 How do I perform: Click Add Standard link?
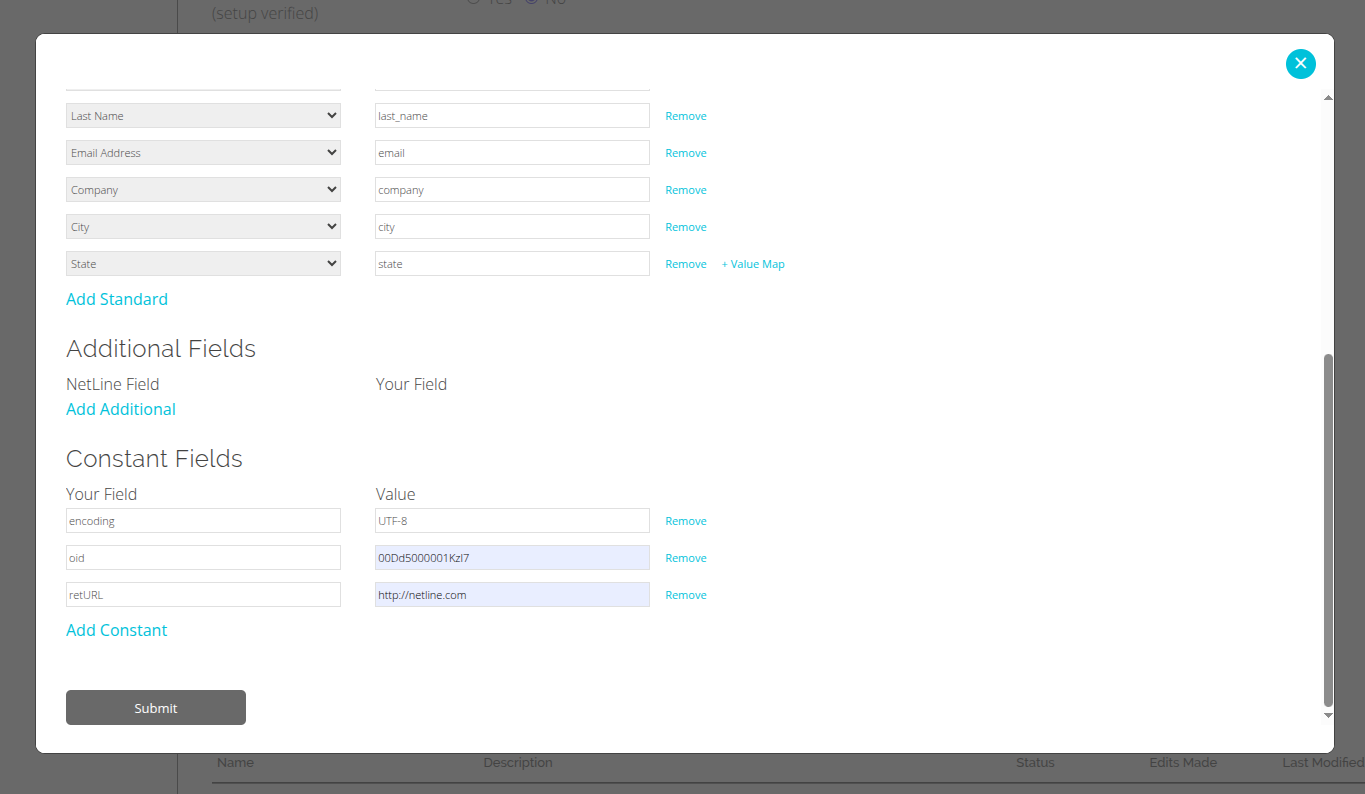tap(117, 299)
